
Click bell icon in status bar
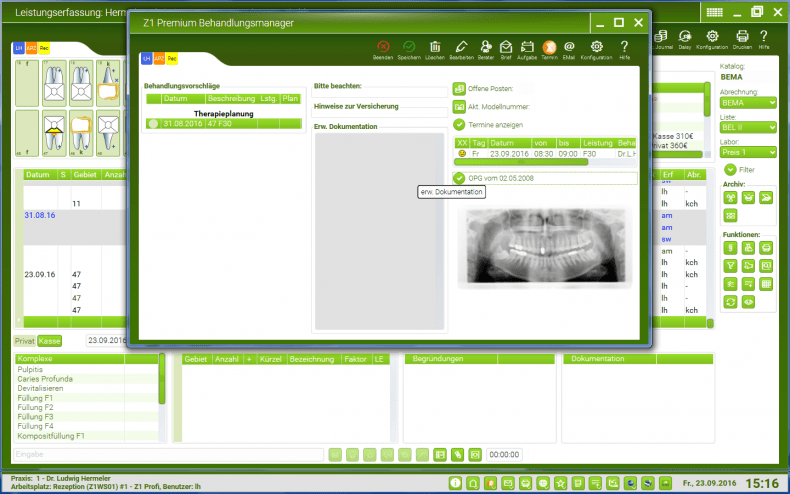click(x=473, y=483)
